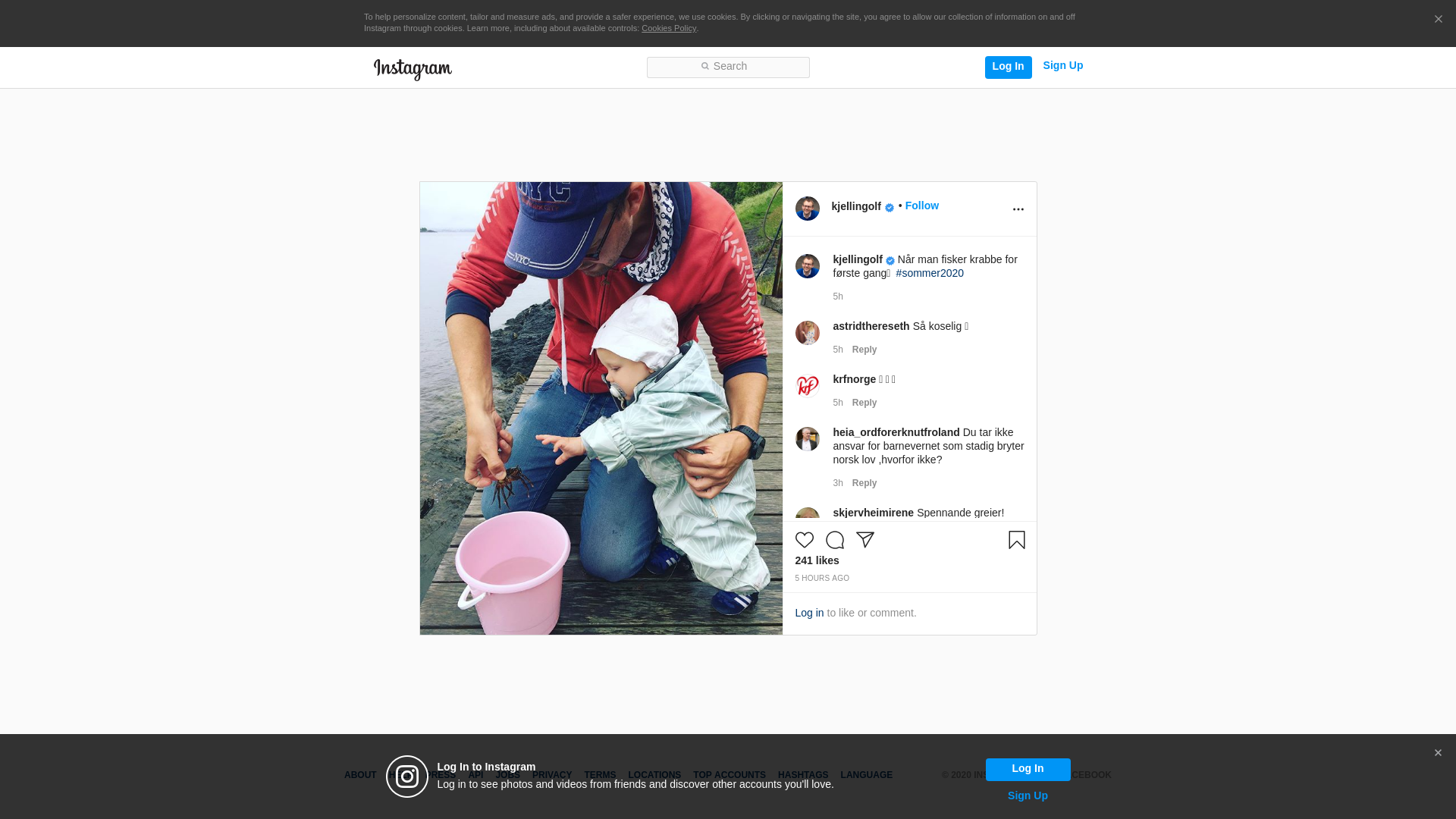1456x819 pixels.
Task: Open the #sommer2020 hashtag
Action: pos(929,273)
